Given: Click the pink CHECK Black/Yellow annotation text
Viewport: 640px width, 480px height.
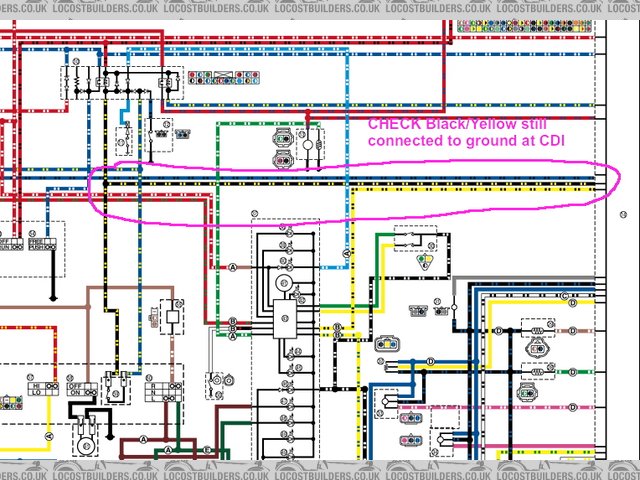Looking at the screenshot, I should [467, 133].
